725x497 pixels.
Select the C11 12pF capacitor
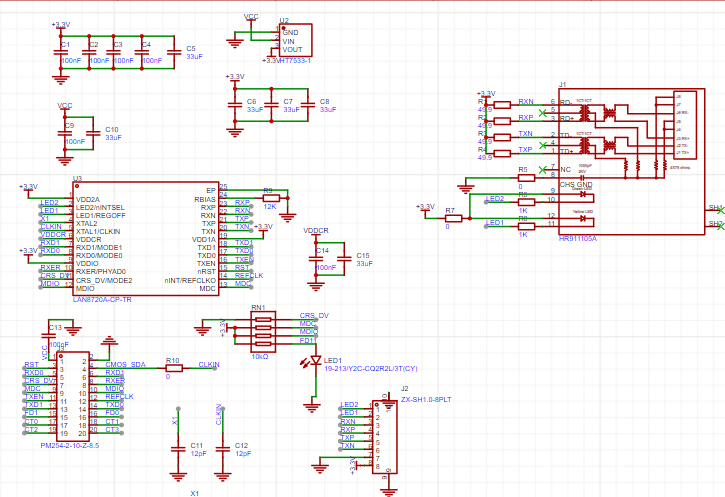tap(178, 449)
